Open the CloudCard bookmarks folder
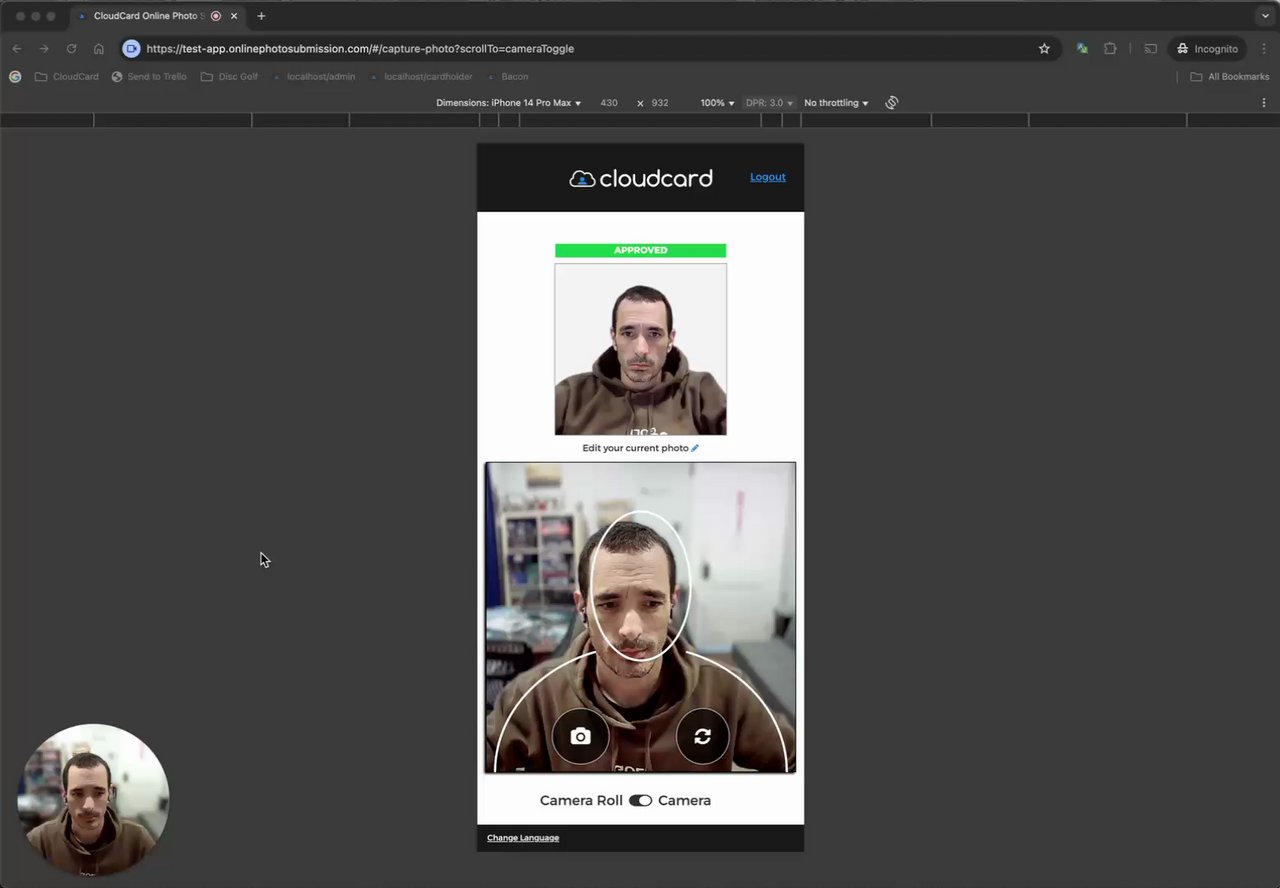Viewport: 1280px width, 888px height. (x=67, y=77)
